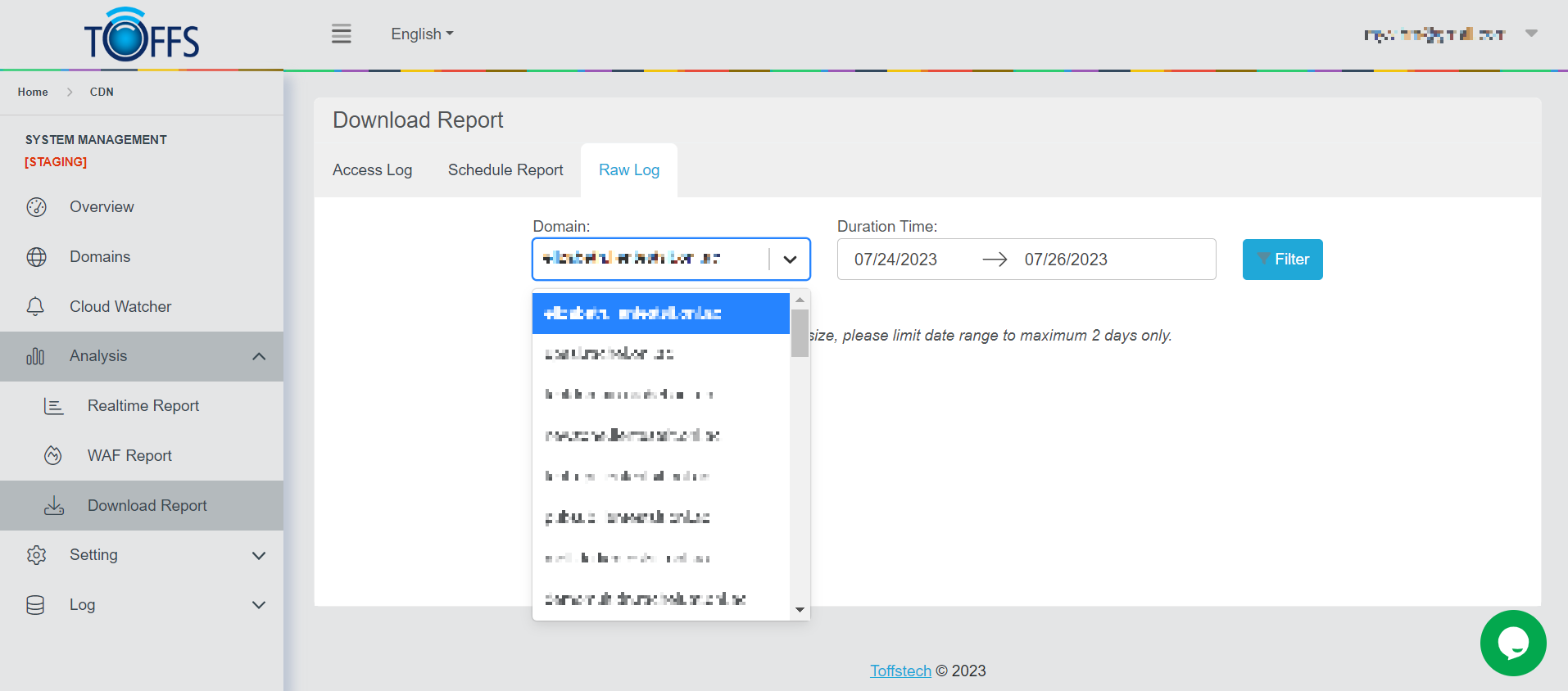The height and width of the screenshot is (691, 1568).
Task: Click the Cloud Watcher bell icon
Action: (35, 306)
